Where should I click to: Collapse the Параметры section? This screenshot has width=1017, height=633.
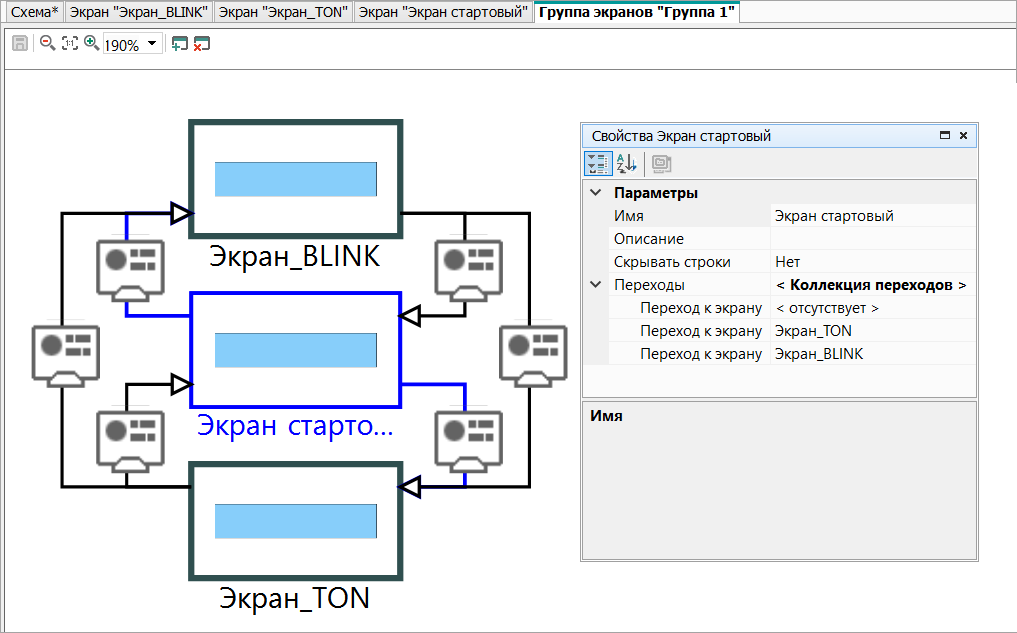596,193
